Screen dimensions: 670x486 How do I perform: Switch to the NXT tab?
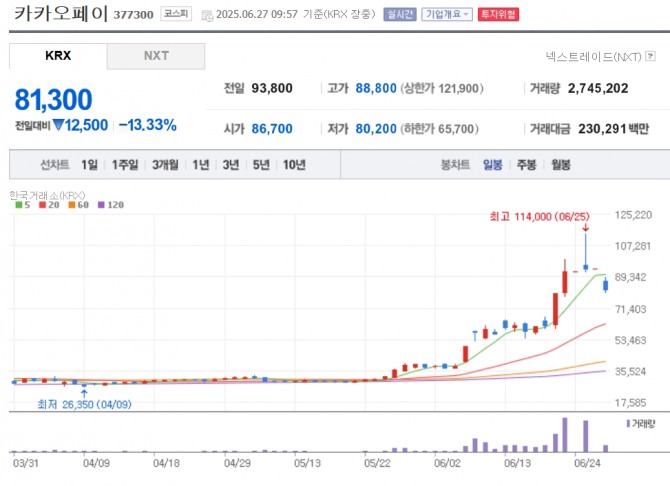(156, 56)
